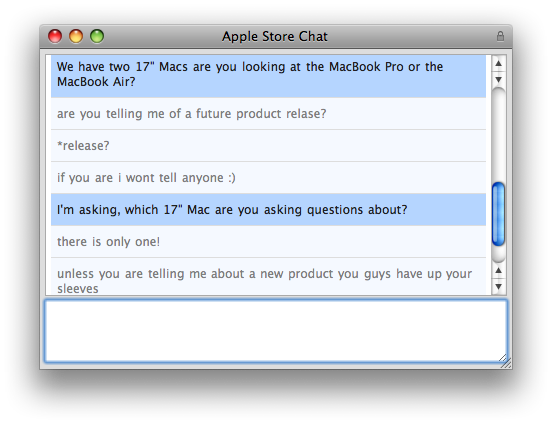Click the window resize grip corner
Viewport: 552px width, 424px height.
tap(506, 362)
